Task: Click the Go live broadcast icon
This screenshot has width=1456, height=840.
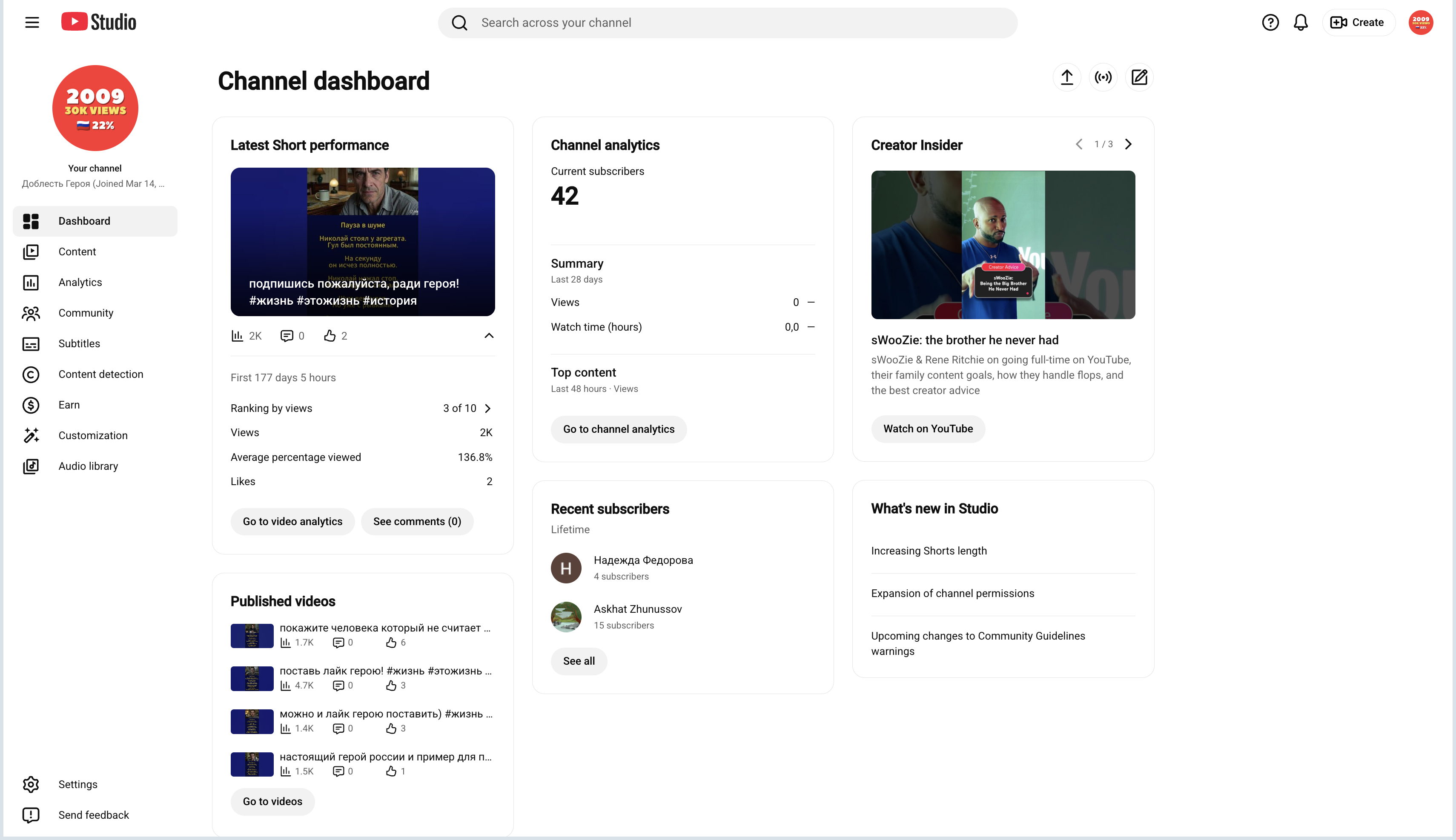Action: [x=1103, y=77]
